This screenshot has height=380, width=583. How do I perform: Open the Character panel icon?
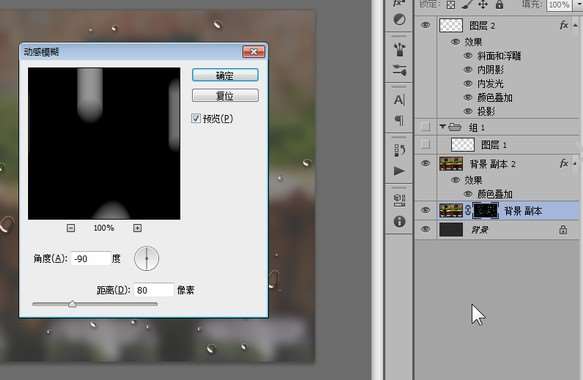tap(399, 100)
